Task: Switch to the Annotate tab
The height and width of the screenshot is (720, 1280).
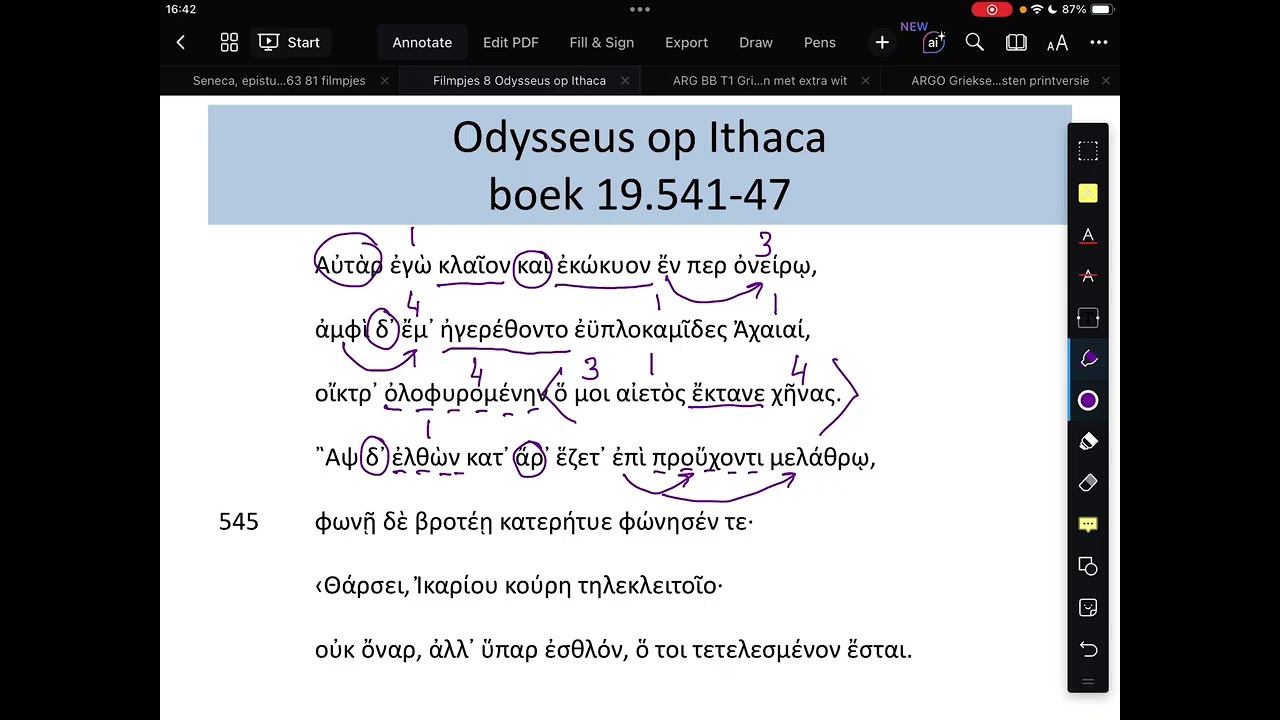Action: tap(422, 42)
